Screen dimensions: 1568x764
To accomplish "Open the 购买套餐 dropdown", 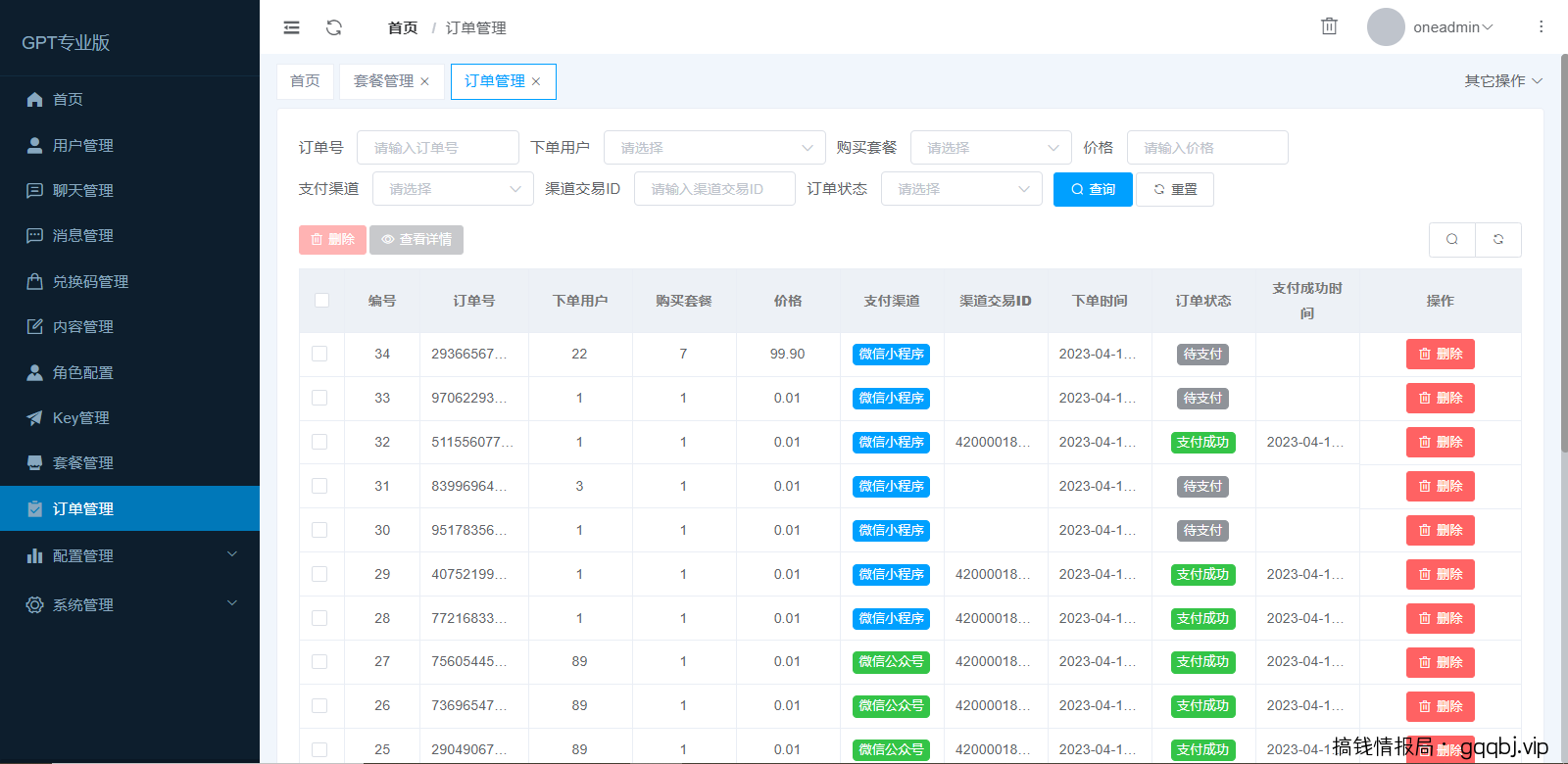I will click(991, 147).
